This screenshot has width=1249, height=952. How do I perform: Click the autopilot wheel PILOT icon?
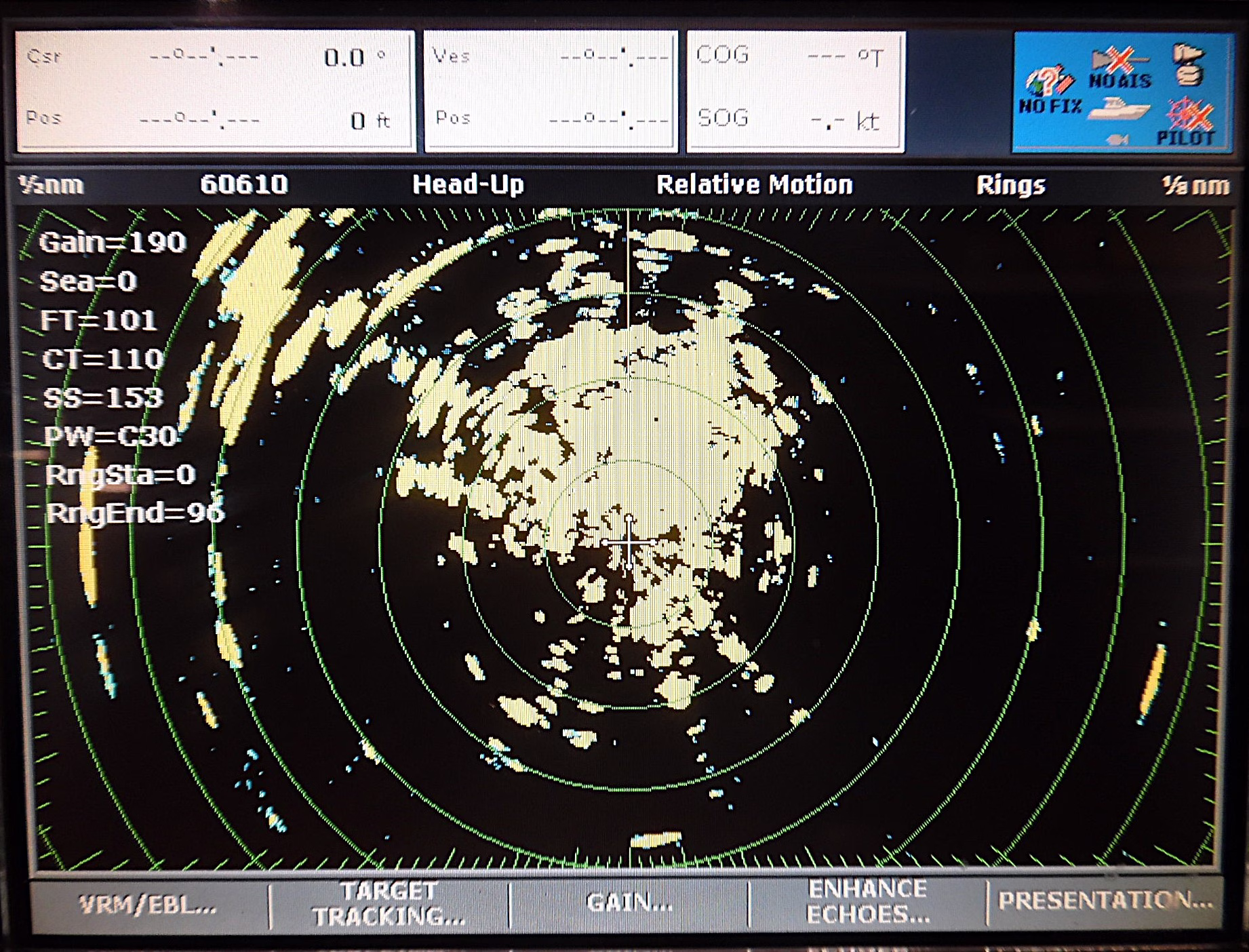point(1188,122)
